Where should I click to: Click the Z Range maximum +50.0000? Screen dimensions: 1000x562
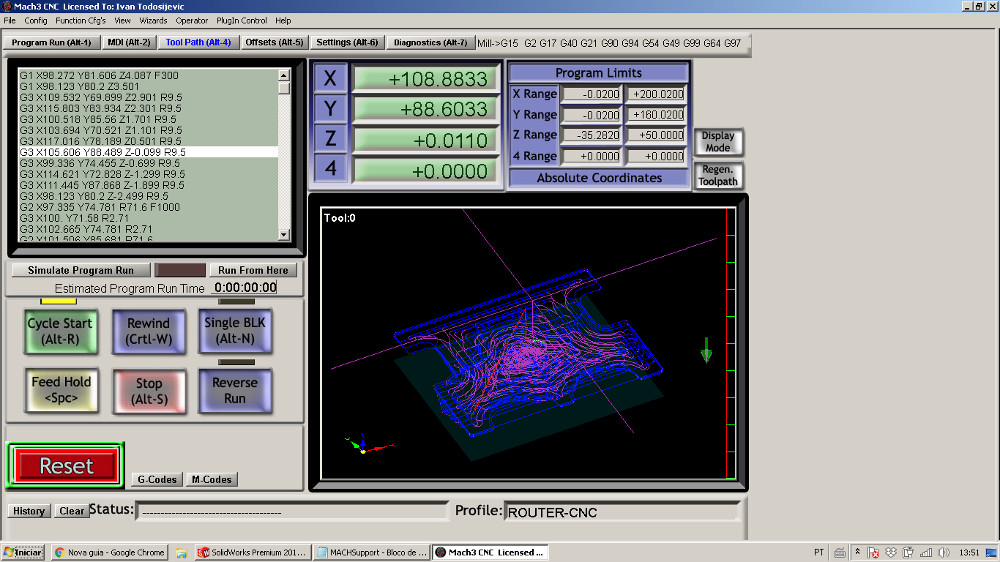(656, 135)
